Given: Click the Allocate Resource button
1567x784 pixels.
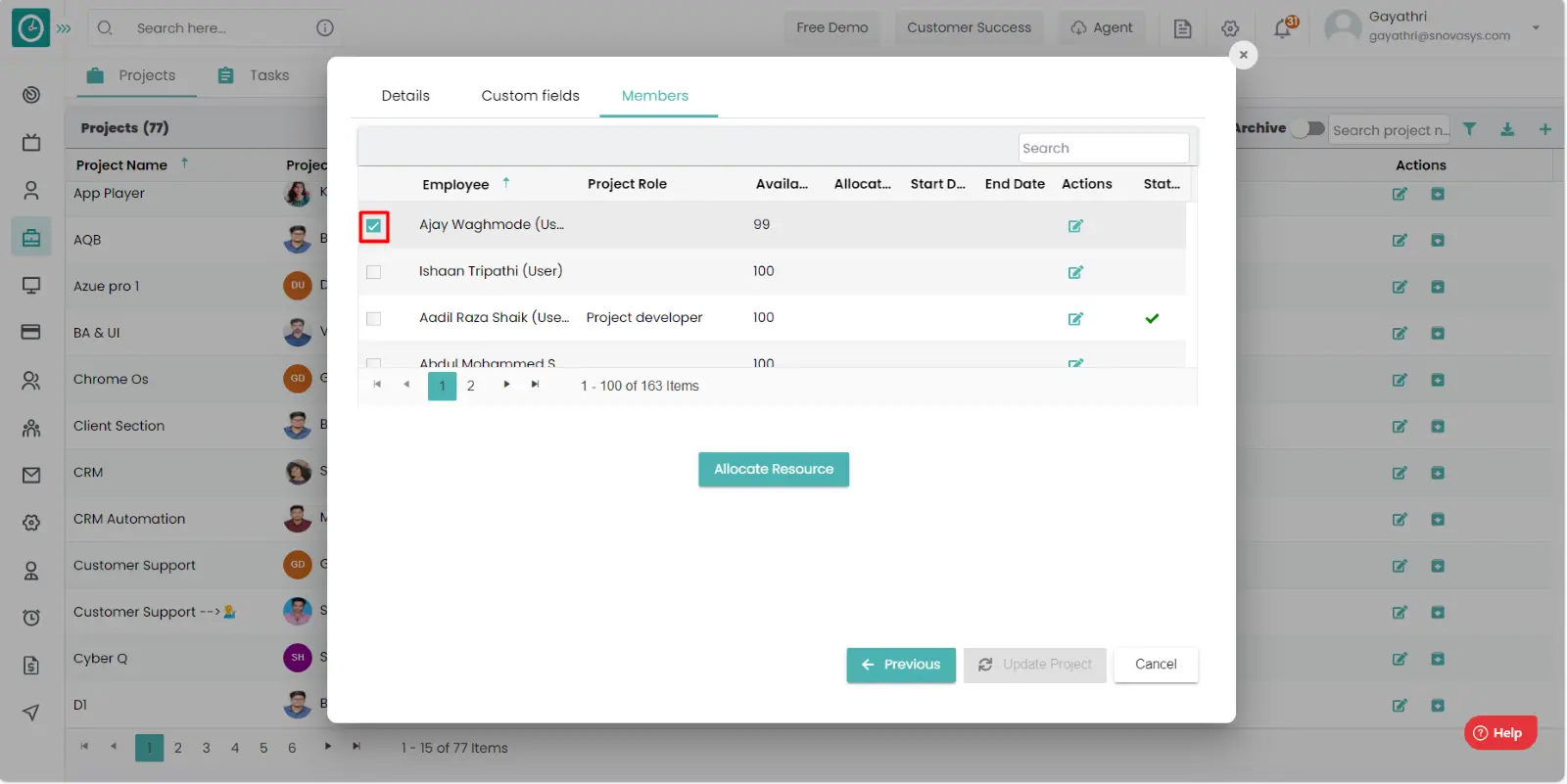Looking at the screenshot, I should click(x=774, y=470).
